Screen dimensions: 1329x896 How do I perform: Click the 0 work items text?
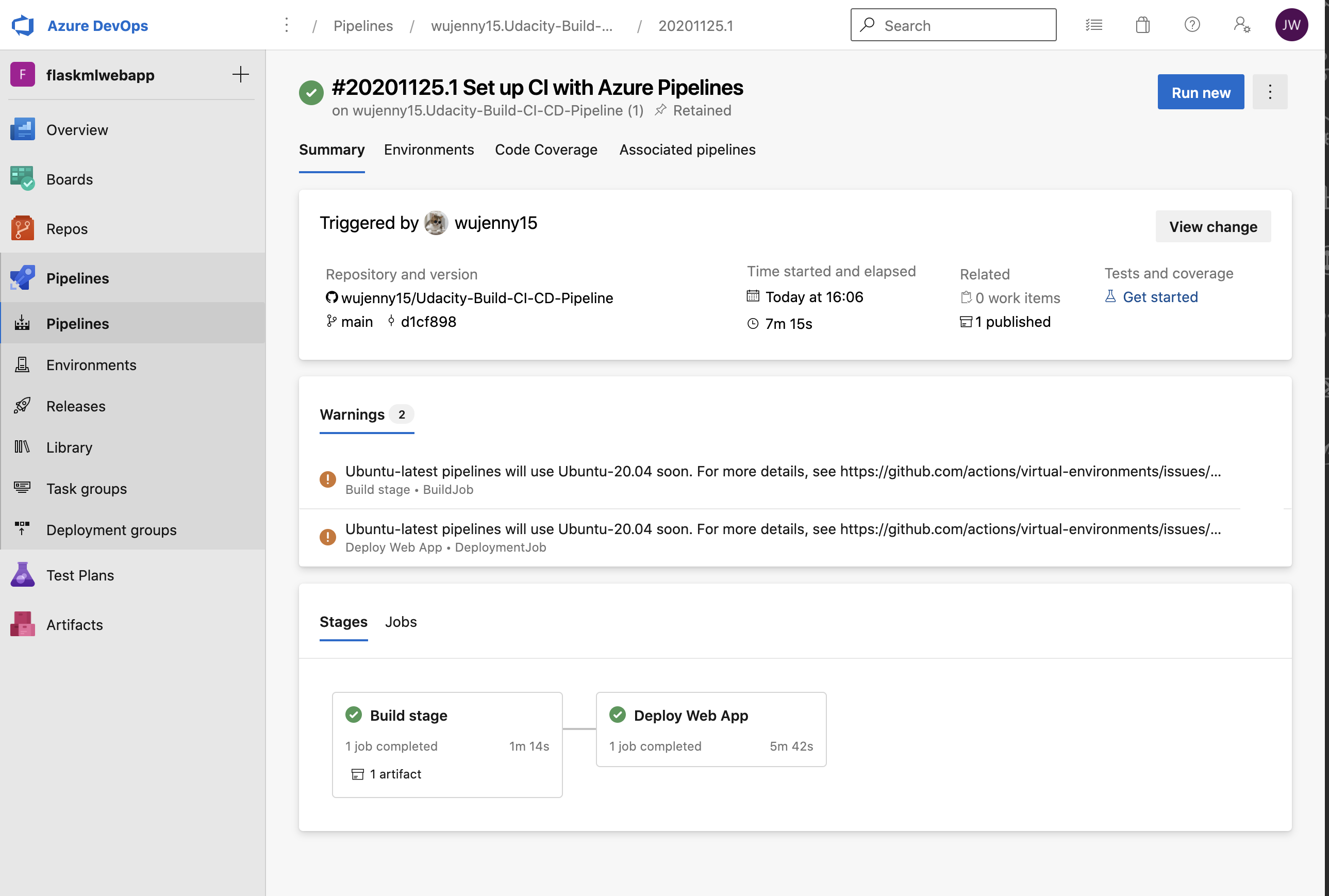(x=1018, y=297)
